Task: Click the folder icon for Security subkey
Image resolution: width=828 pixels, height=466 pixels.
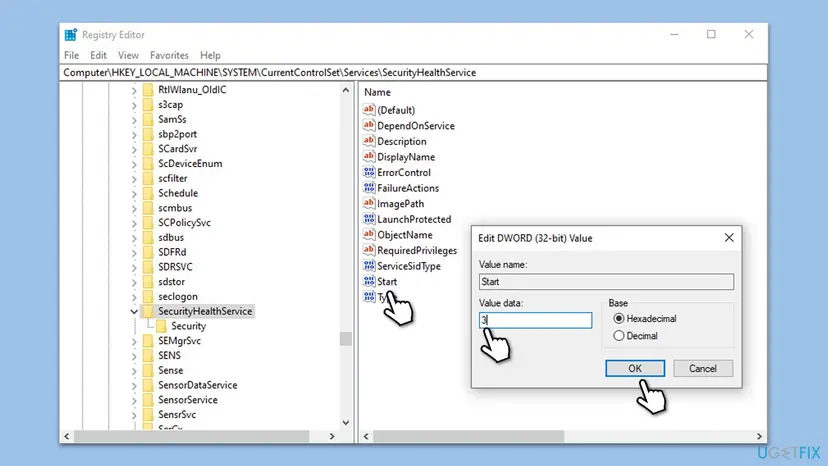Action: tap(161, 326)
